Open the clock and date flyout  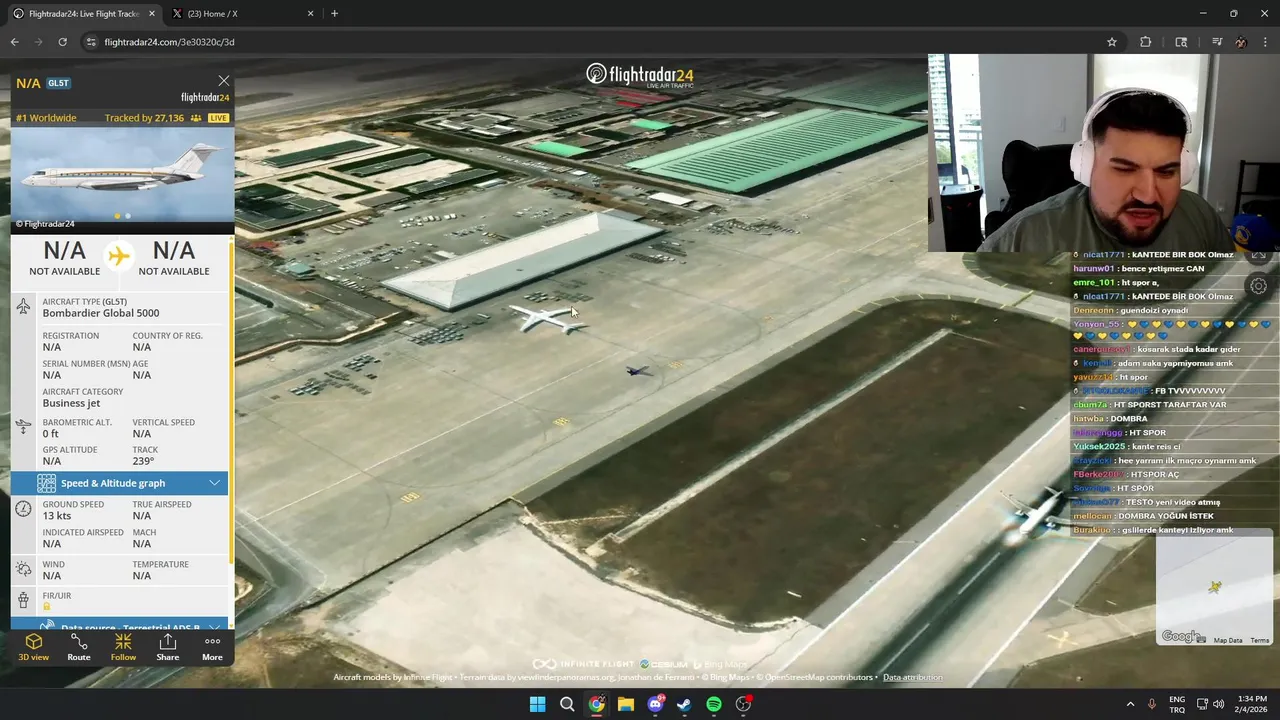click(1251, 704)
